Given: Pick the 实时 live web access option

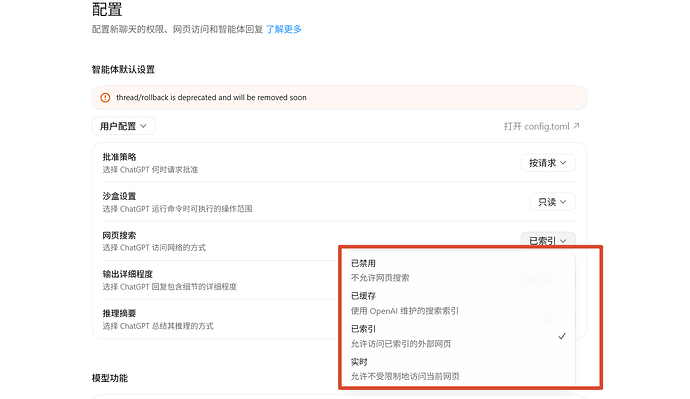Looking at the screenshot, I should pos(459,369).
